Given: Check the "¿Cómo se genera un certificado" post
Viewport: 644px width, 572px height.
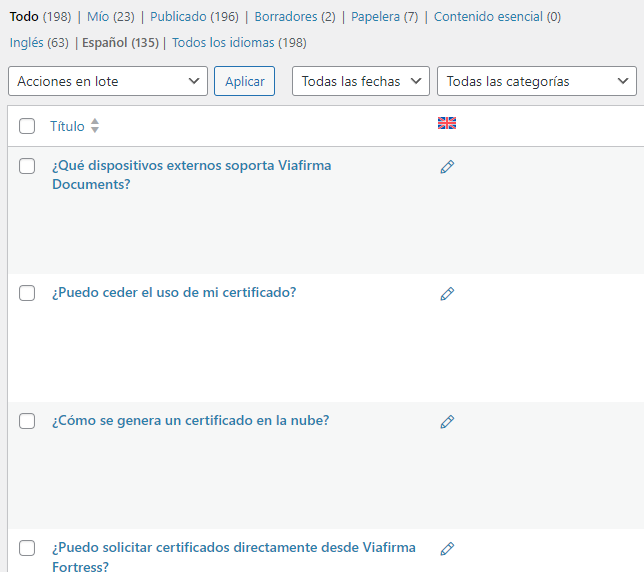Looking at the screenshot, I should pyautogui.click(x=27, y=421).
